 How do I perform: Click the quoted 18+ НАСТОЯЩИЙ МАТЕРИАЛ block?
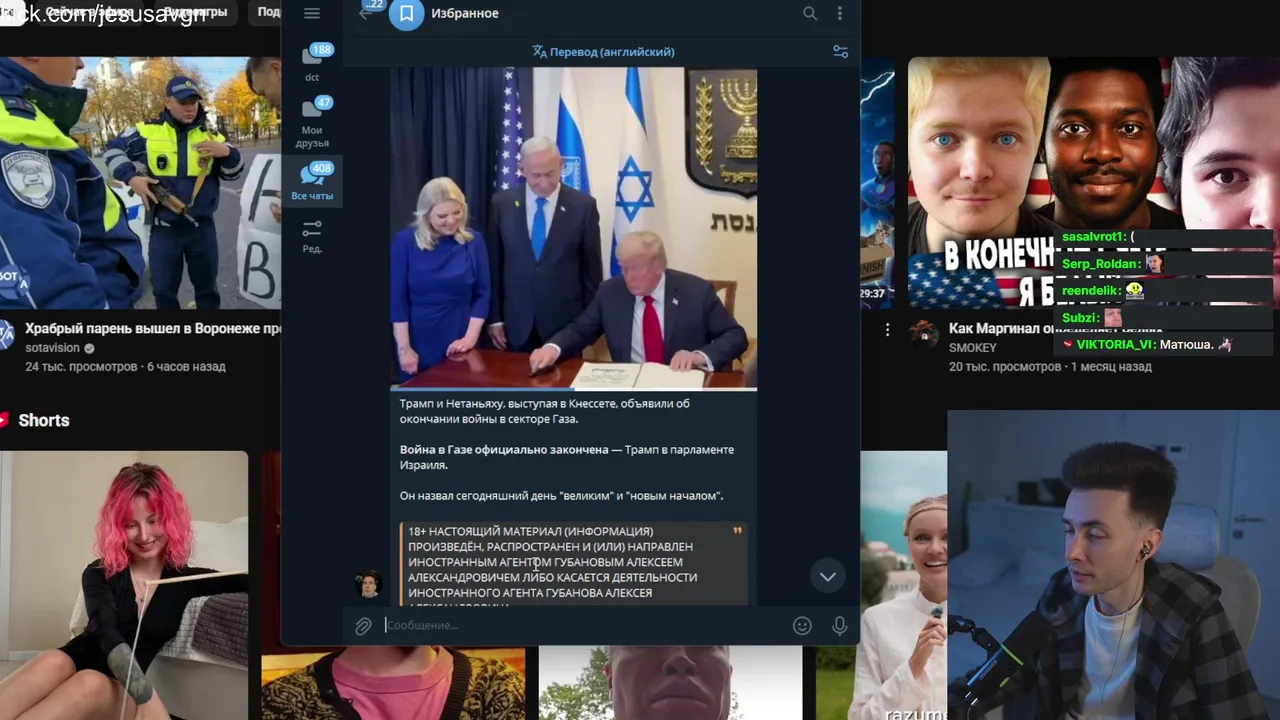(x=574, y=564)
